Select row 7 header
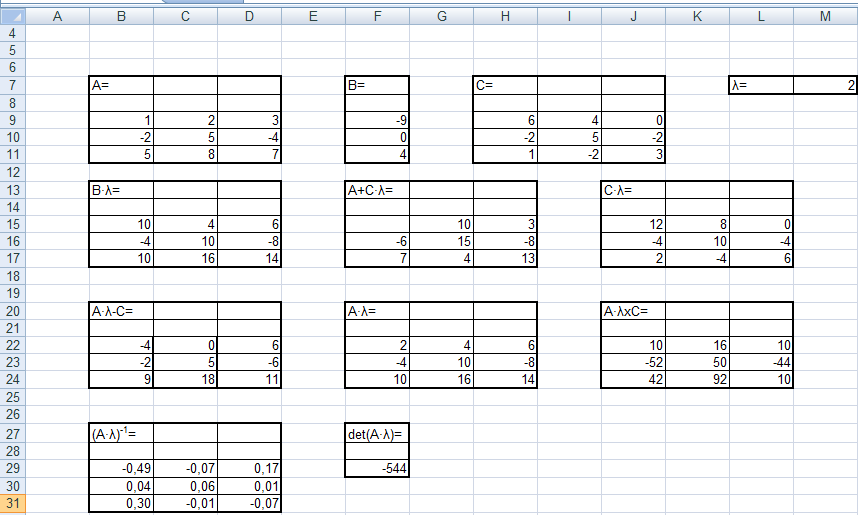The height and width of the screenshot is (515, 858). tap(13, 85)
